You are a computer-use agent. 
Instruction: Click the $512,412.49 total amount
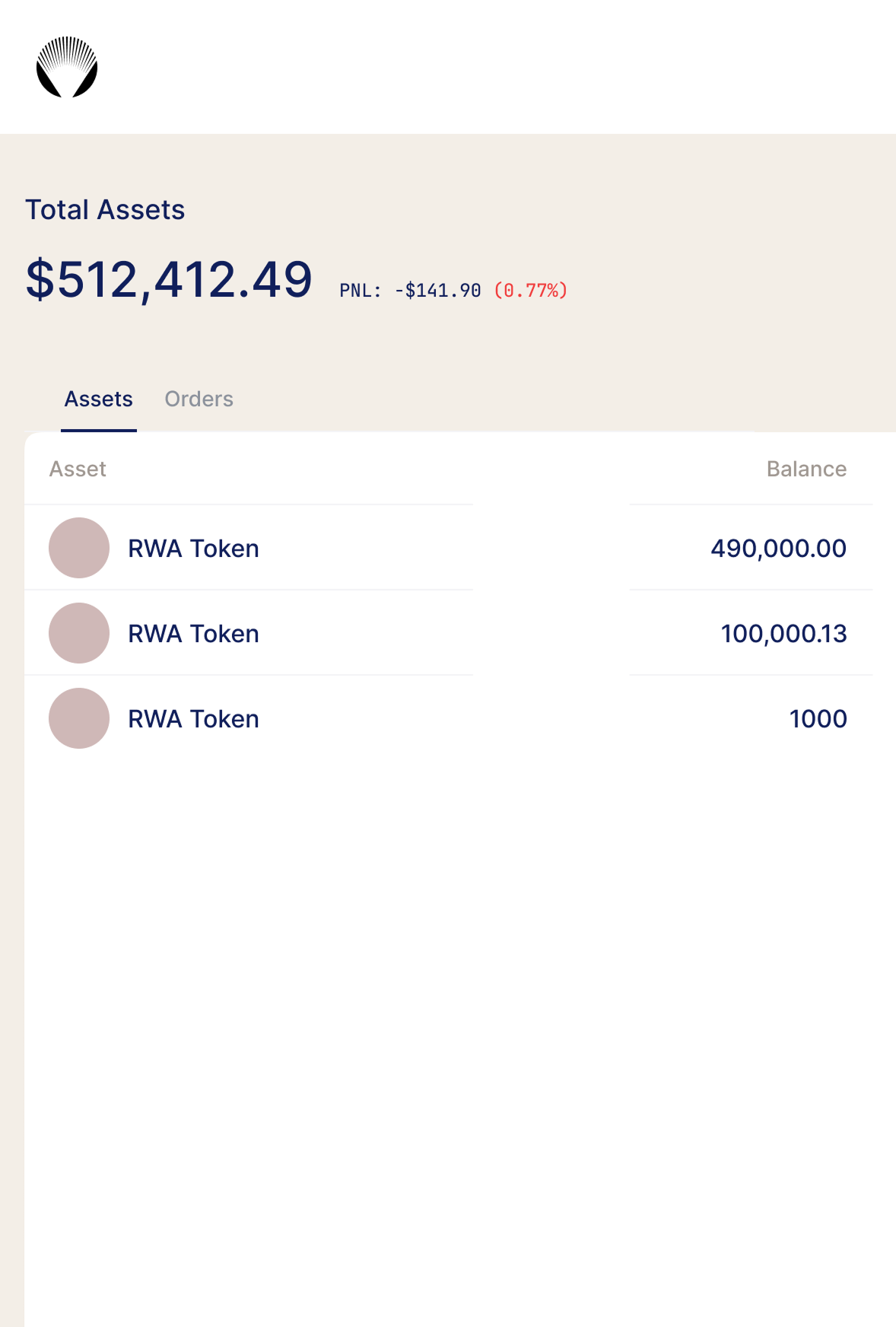(x=169, y=279)
